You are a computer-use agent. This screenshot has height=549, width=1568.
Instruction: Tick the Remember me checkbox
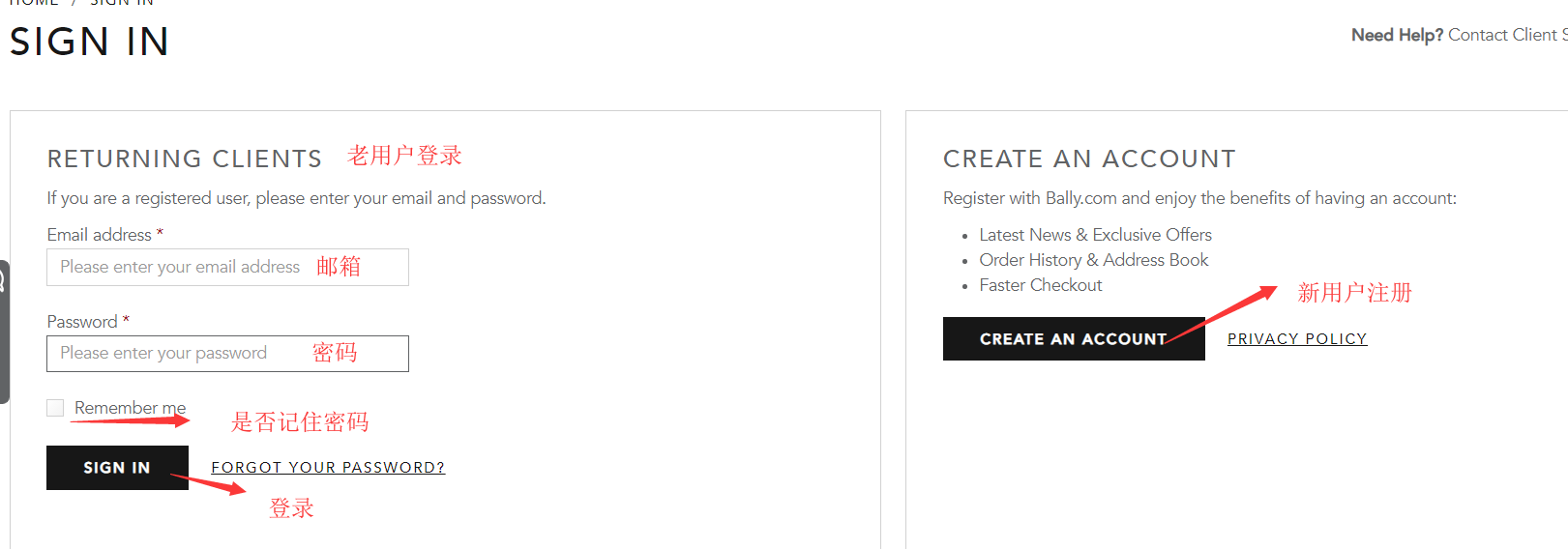point(55,408)
